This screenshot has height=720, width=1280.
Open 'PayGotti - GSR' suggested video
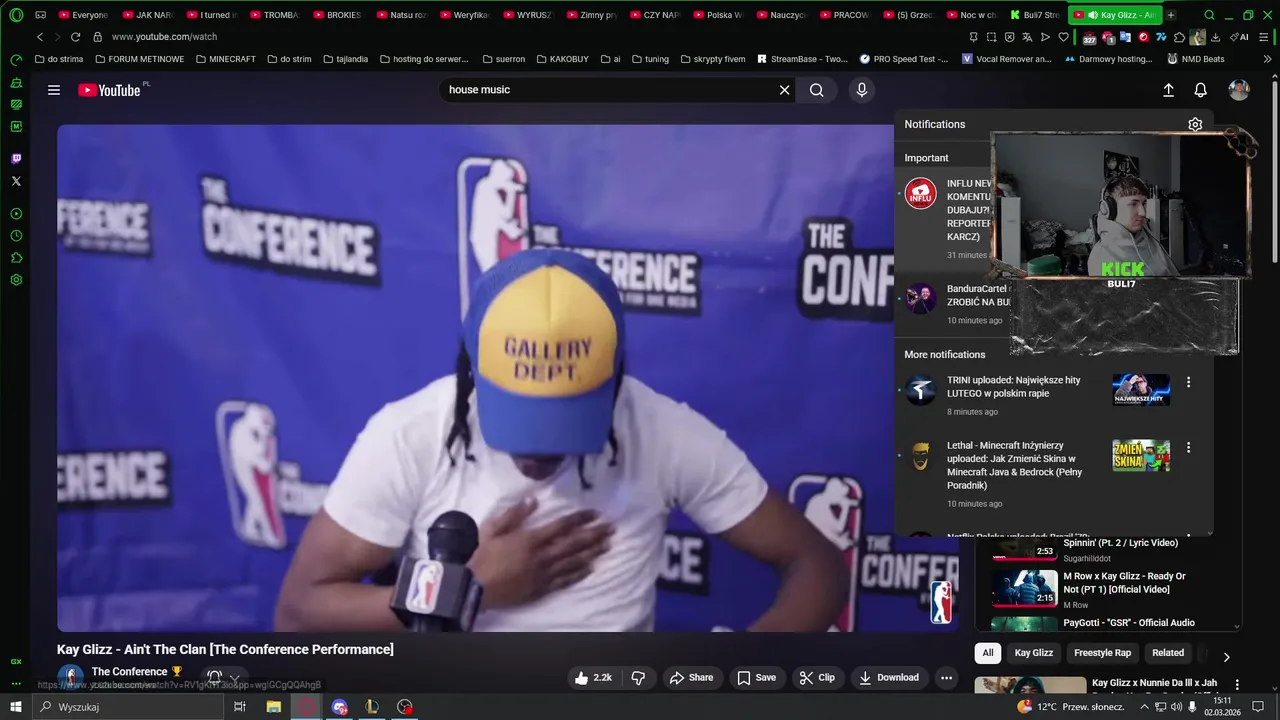[x=1129, y=623]
